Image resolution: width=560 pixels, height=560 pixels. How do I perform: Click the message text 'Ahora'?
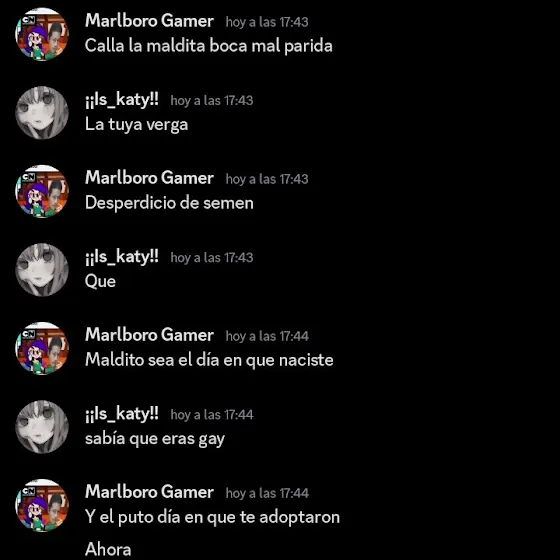[108, 549]
